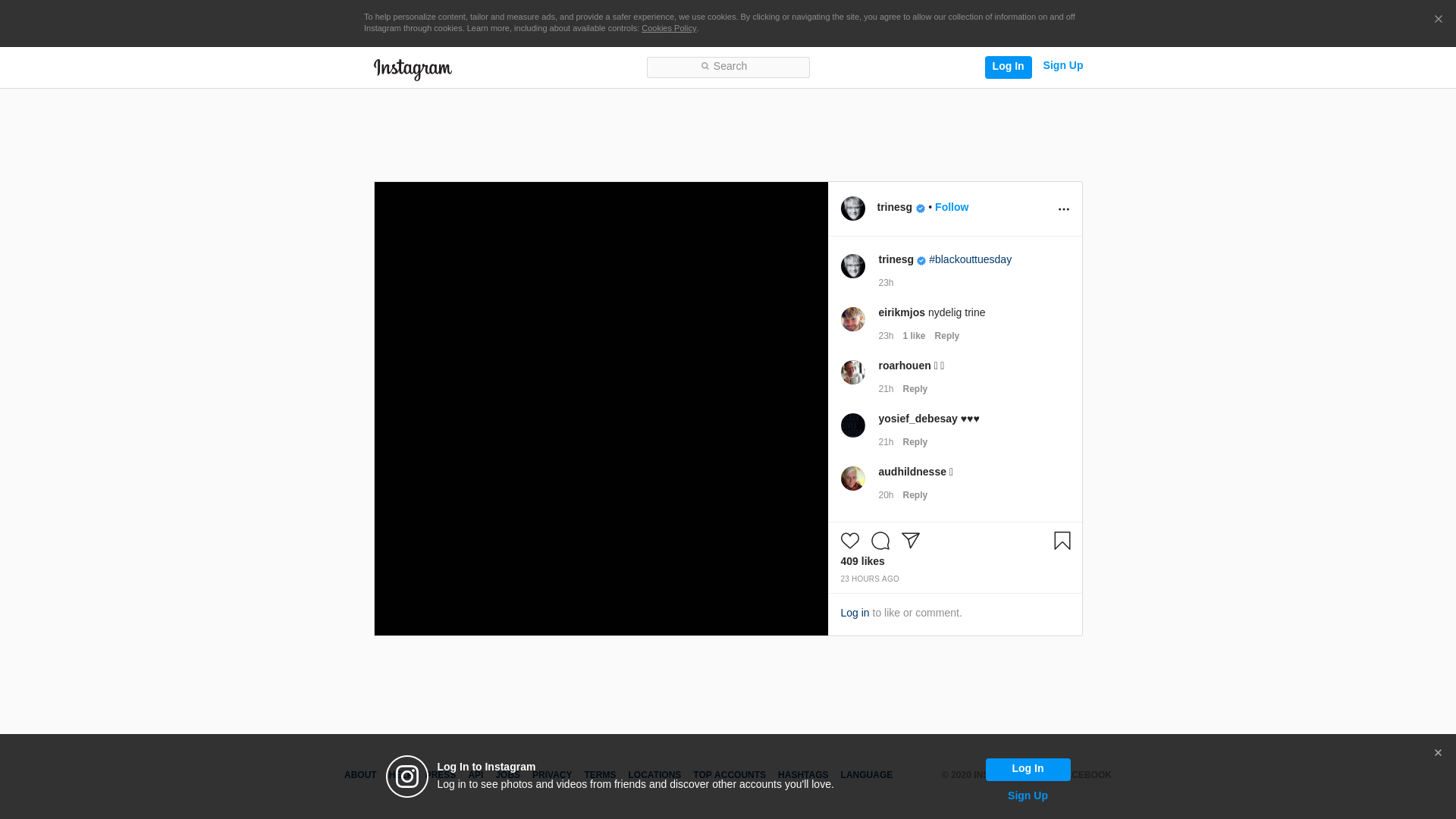1456x819 pixels.
Task: Open the PRIVACY footer link
Action: tap(552, 776)
